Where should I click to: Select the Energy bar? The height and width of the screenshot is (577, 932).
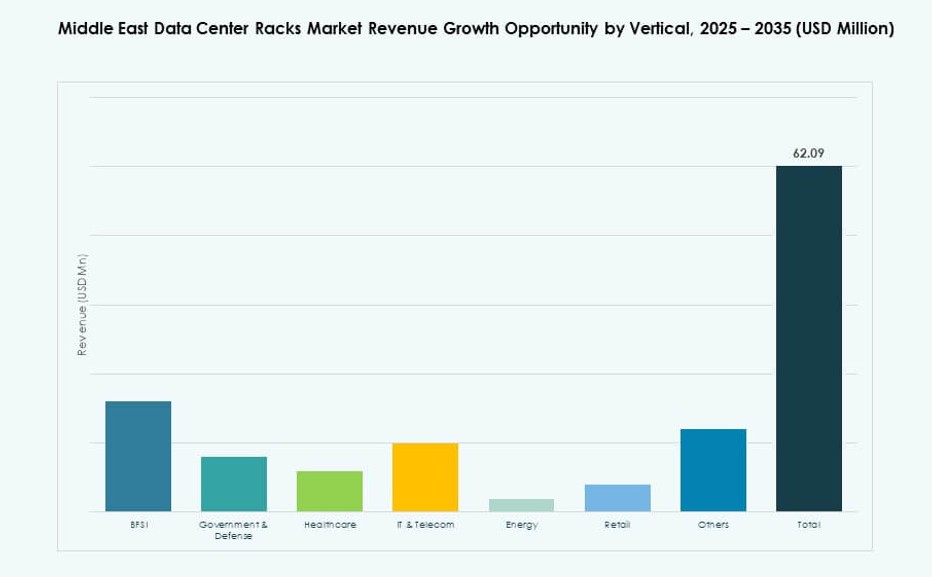521,503
